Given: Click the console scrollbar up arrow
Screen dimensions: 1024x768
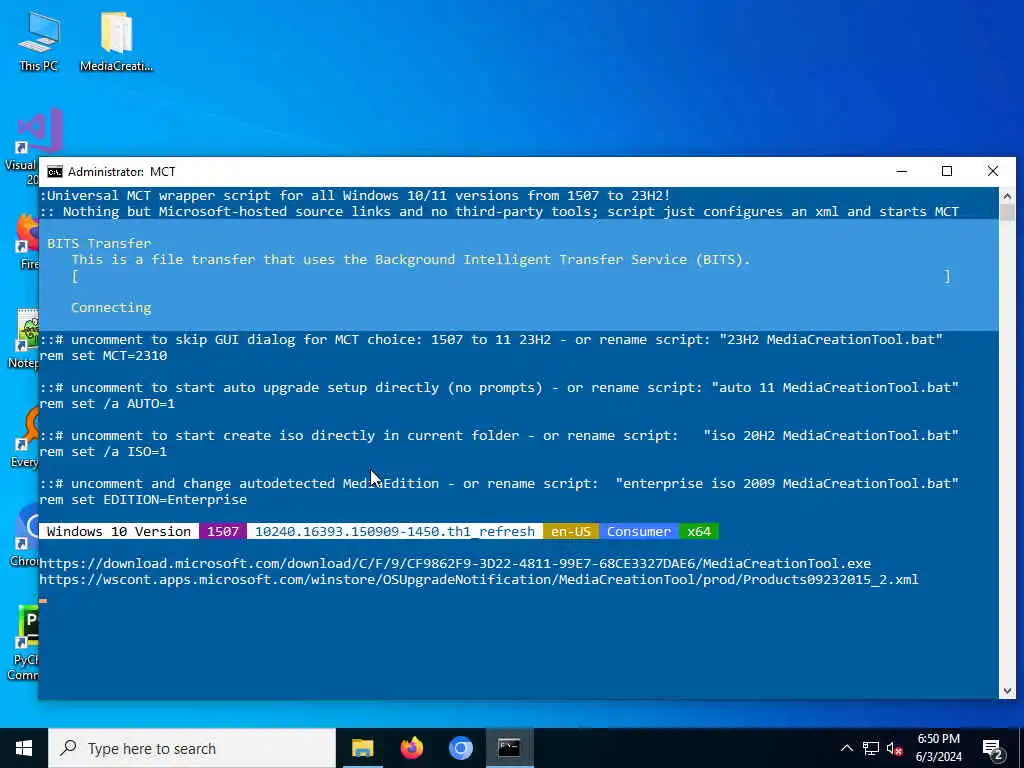Looking at the screenshot, I should coord(1007,196).
